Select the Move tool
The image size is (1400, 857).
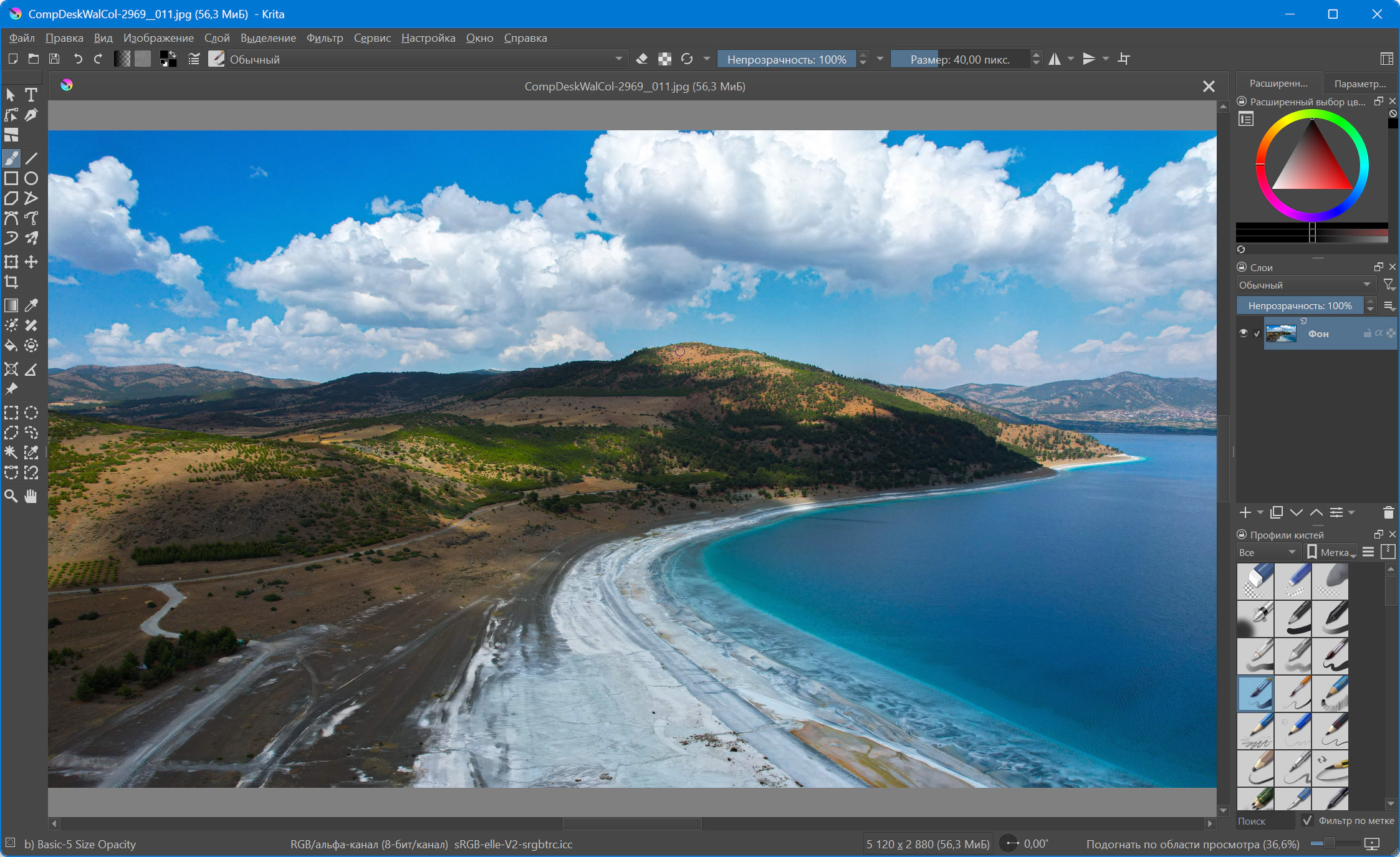click(x=31, y=262)
